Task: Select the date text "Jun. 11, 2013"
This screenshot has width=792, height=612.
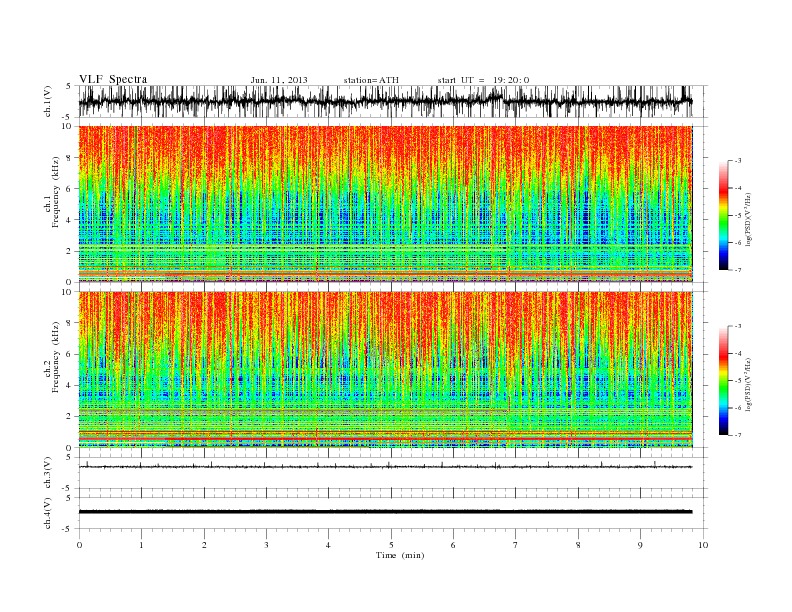Action: (x=279, y=80)
